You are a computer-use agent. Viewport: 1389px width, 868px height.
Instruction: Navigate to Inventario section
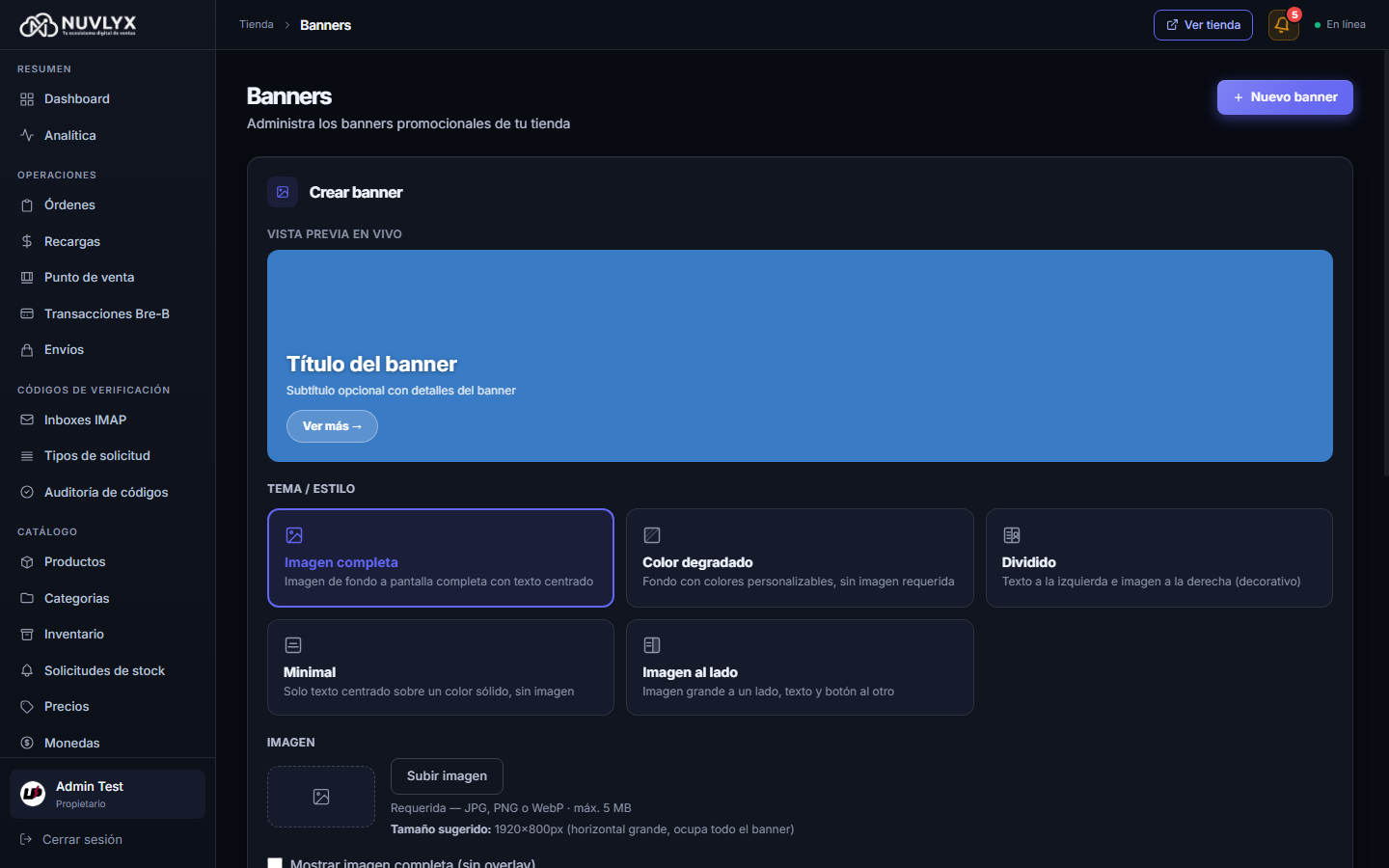pos(107,635)
